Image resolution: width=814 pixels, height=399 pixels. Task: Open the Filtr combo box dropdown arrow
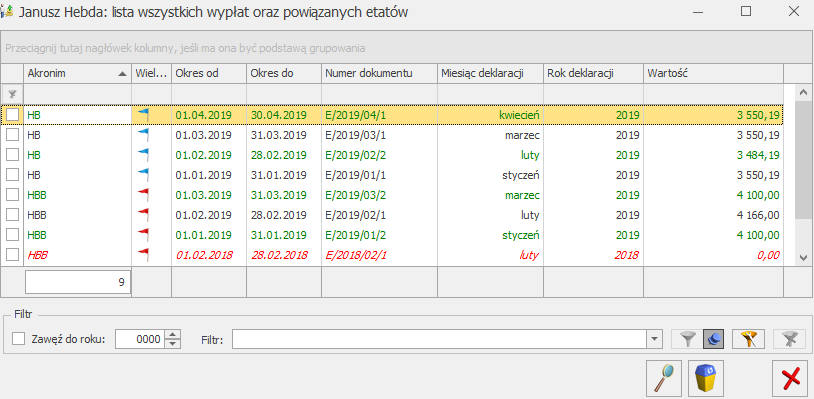point(655,340)
